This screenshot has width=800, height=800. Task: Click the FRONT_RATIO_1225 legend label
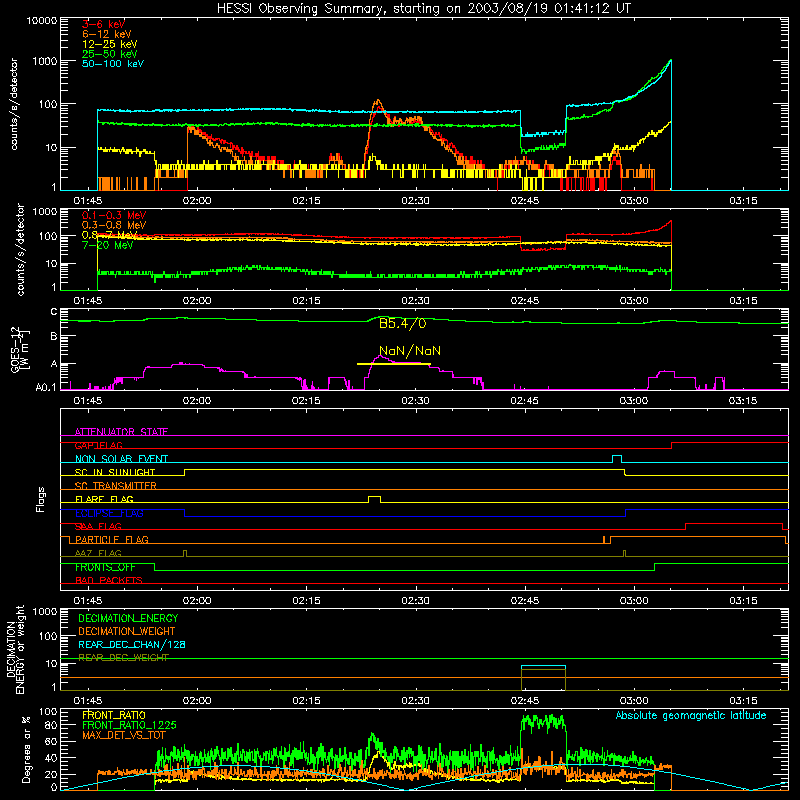point(129,725)
